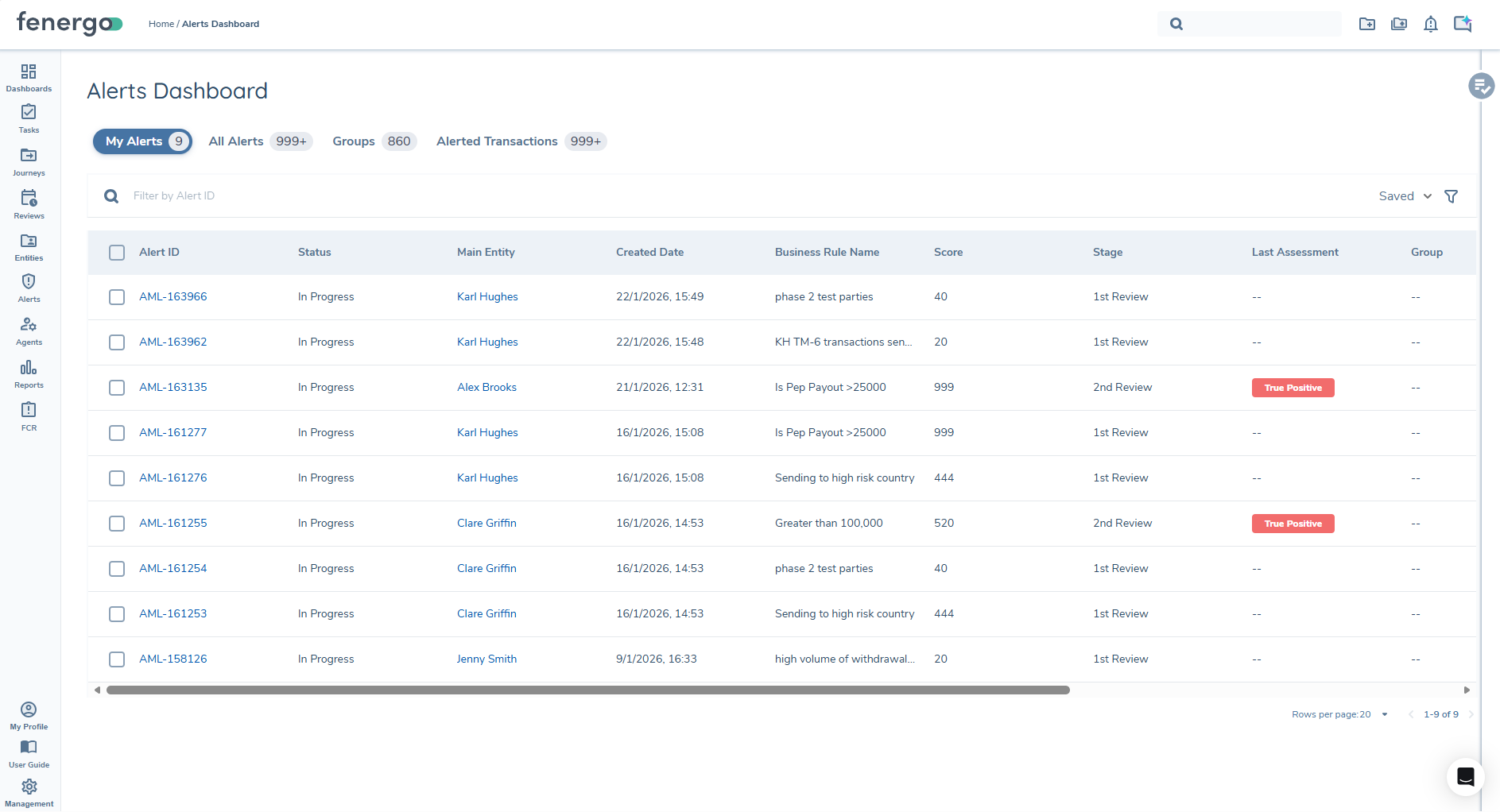Select all rows via header checkbox
This screenshot has width=1500, height=812.
[117, 253]
